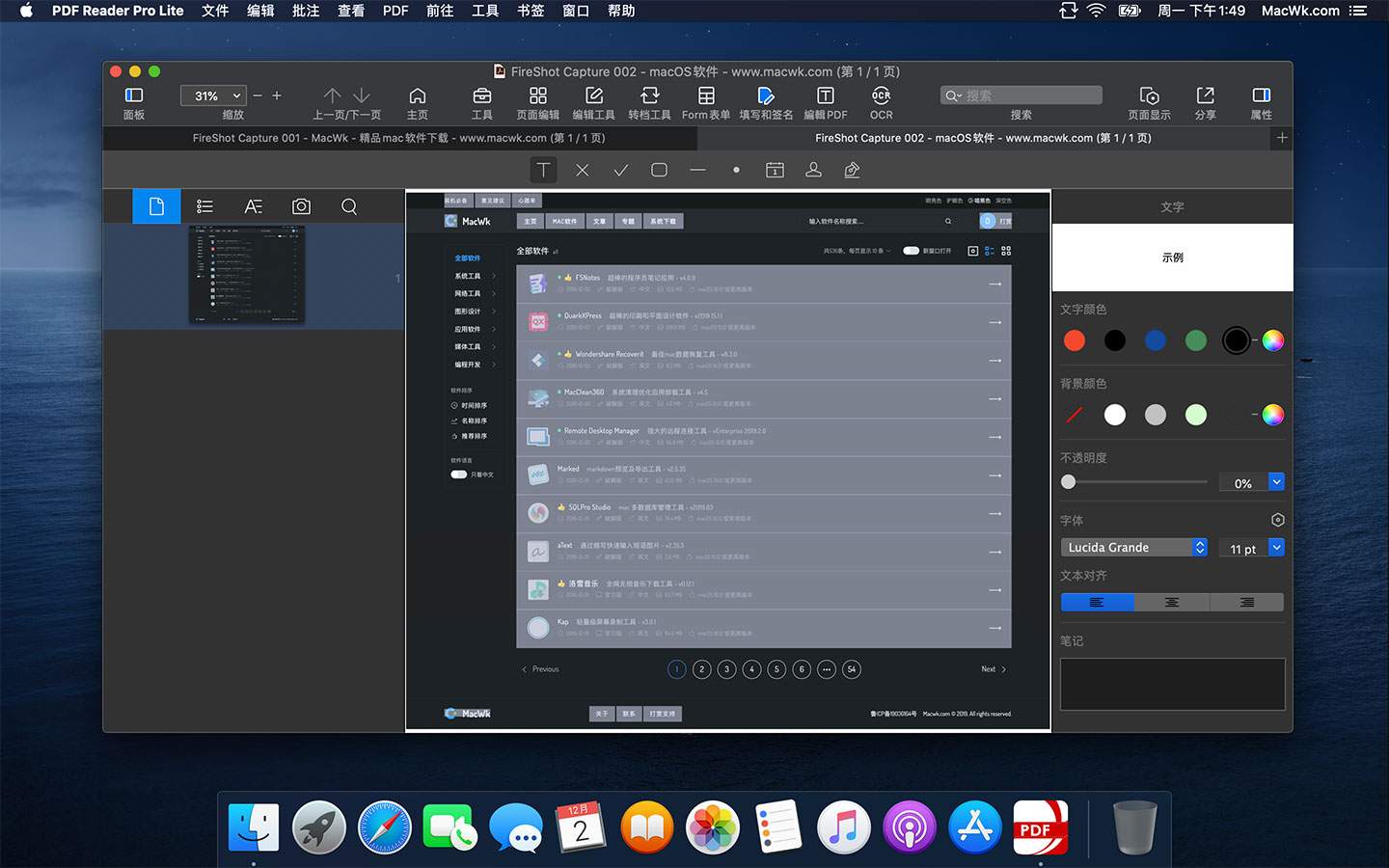Run OCR from the toolbar
Image resolution: width=1389 pixels, height=868 pixels.
click(882, 95)
